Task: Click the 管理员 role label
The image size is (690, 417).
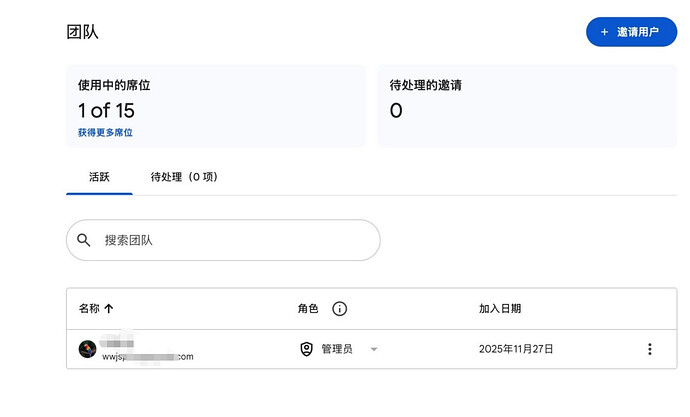Action: tap(337, 349)
